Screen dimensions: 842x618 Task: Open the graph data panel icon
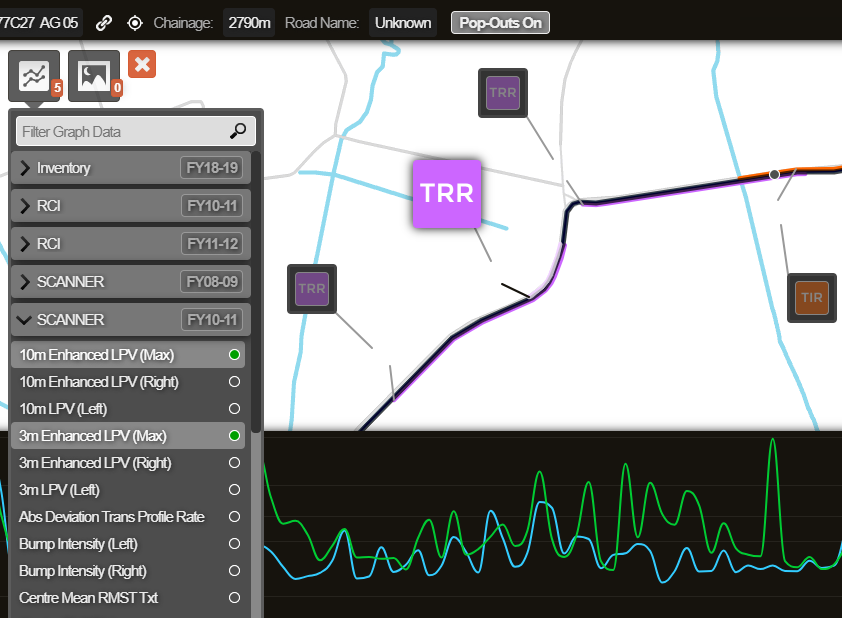34,75
